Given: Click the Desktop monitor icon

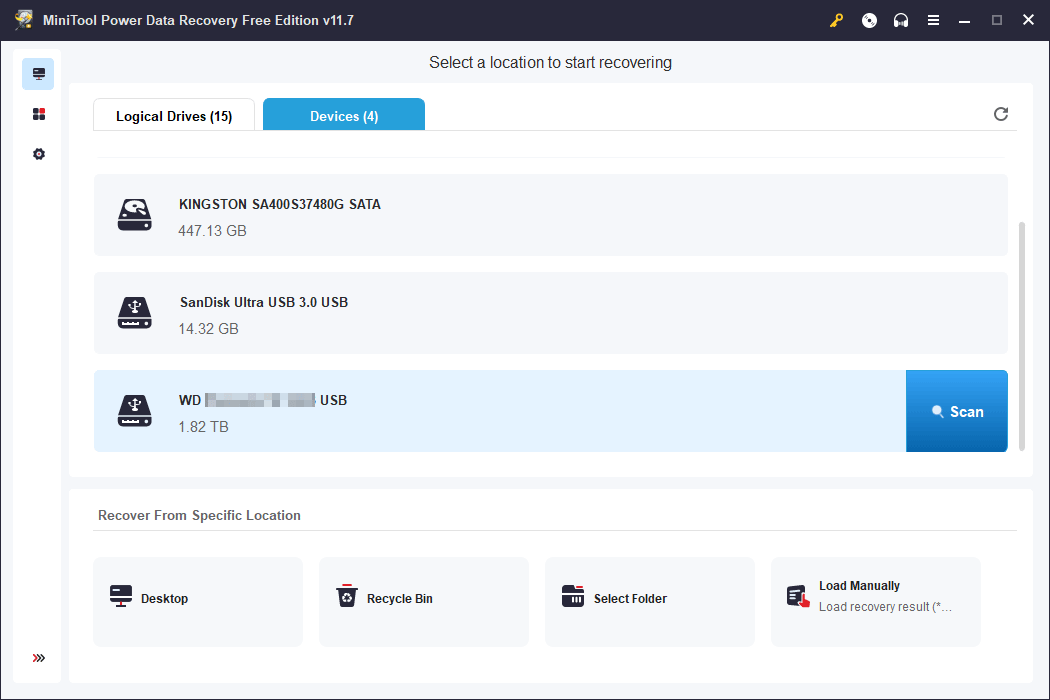Looking at the screenshot, I should [121, 596].
